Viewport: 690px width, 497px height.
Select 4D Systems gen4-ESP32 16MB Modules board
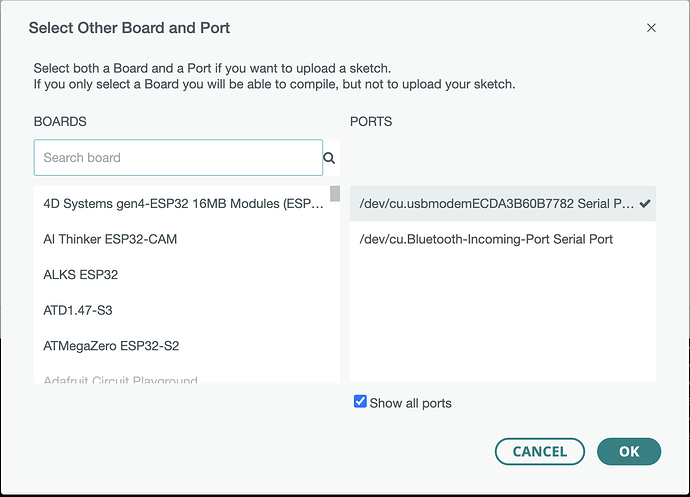coord(184,204)
